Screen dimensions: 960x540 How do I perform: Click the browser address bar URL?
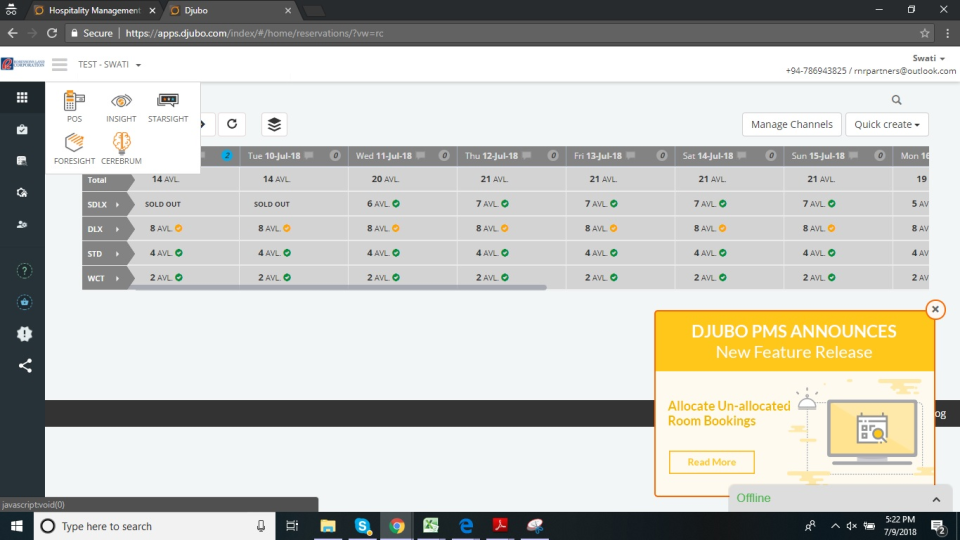(254, 33)
